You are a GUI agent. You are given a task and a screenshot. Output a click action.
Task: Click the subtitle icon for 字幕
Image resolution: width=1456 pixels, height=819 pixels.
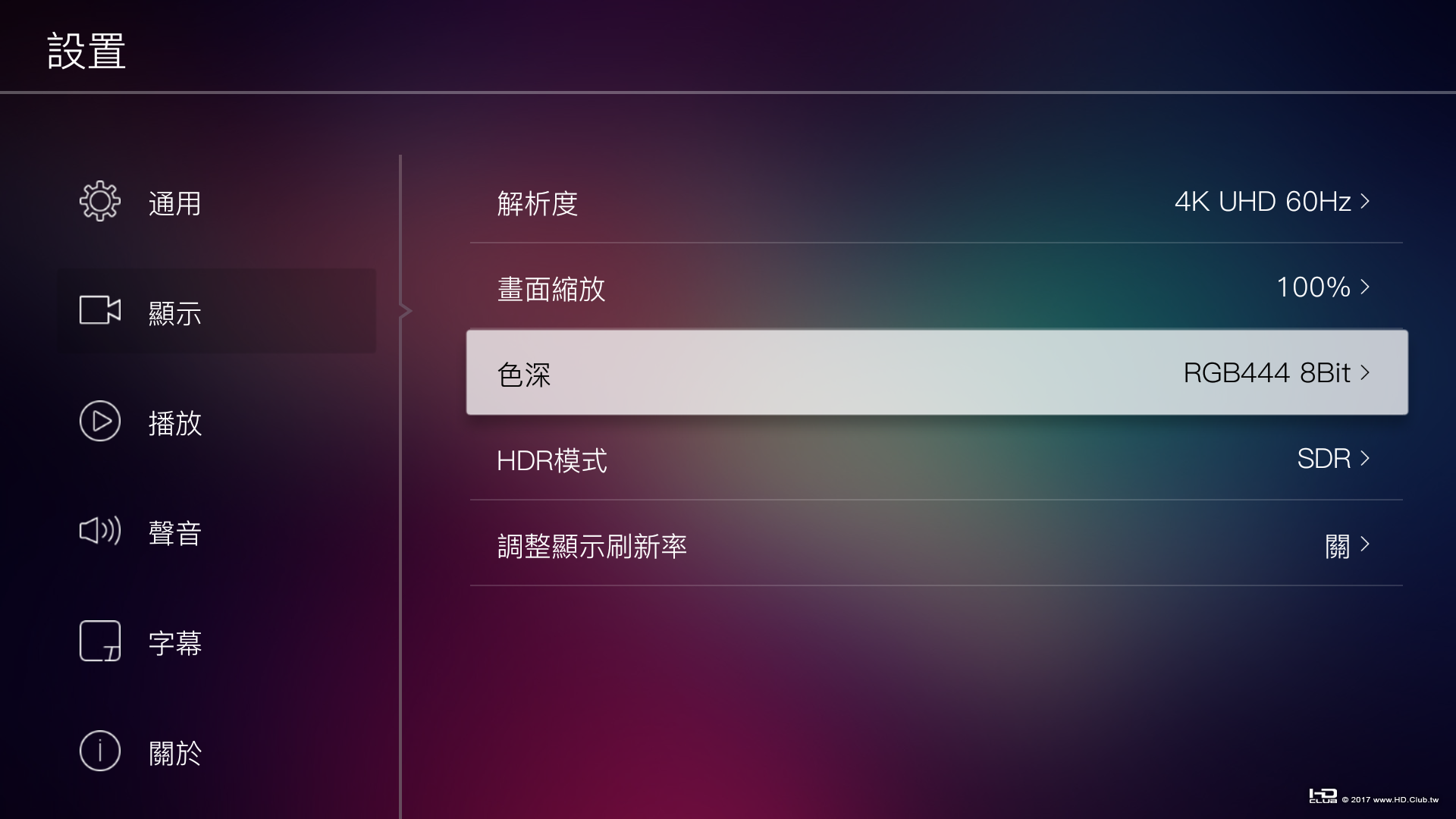point(100,641)
